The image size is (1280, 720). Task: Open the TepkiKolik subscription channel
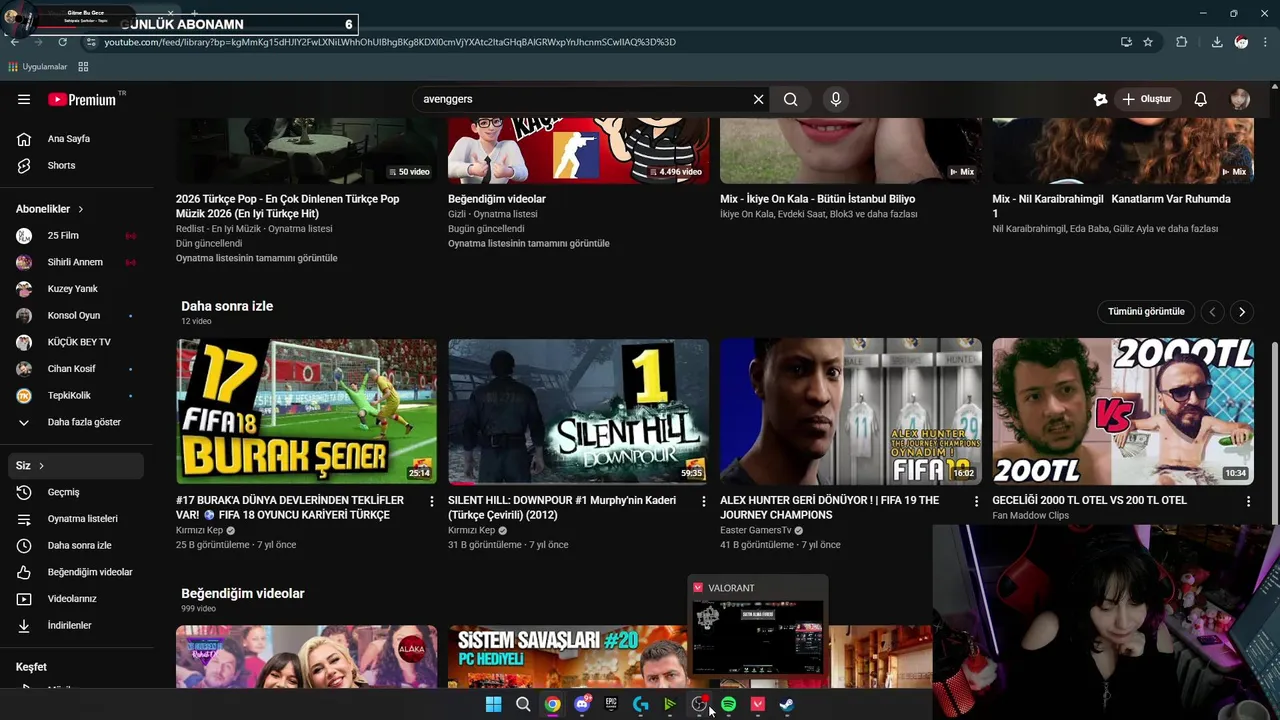(x=77, y=395)
